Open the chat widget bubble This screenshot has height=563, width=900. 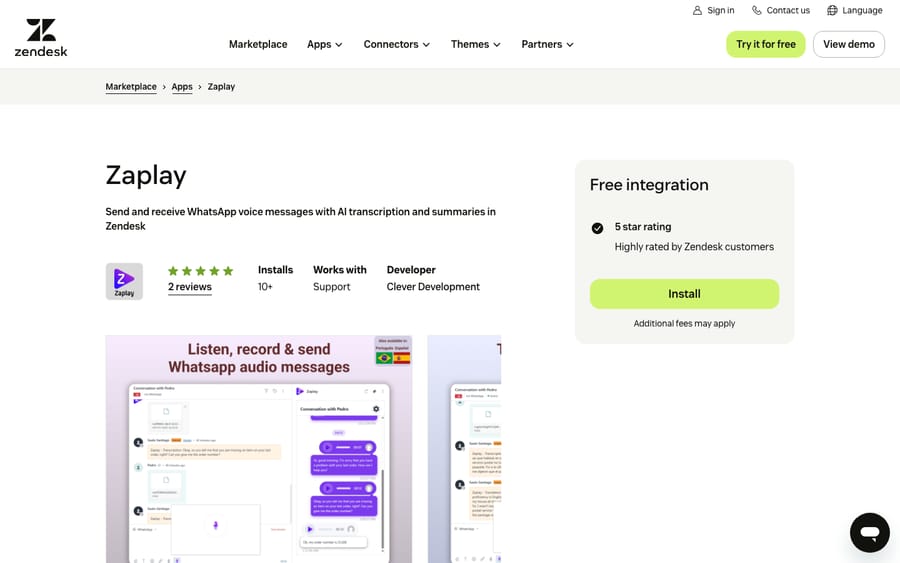870,533
